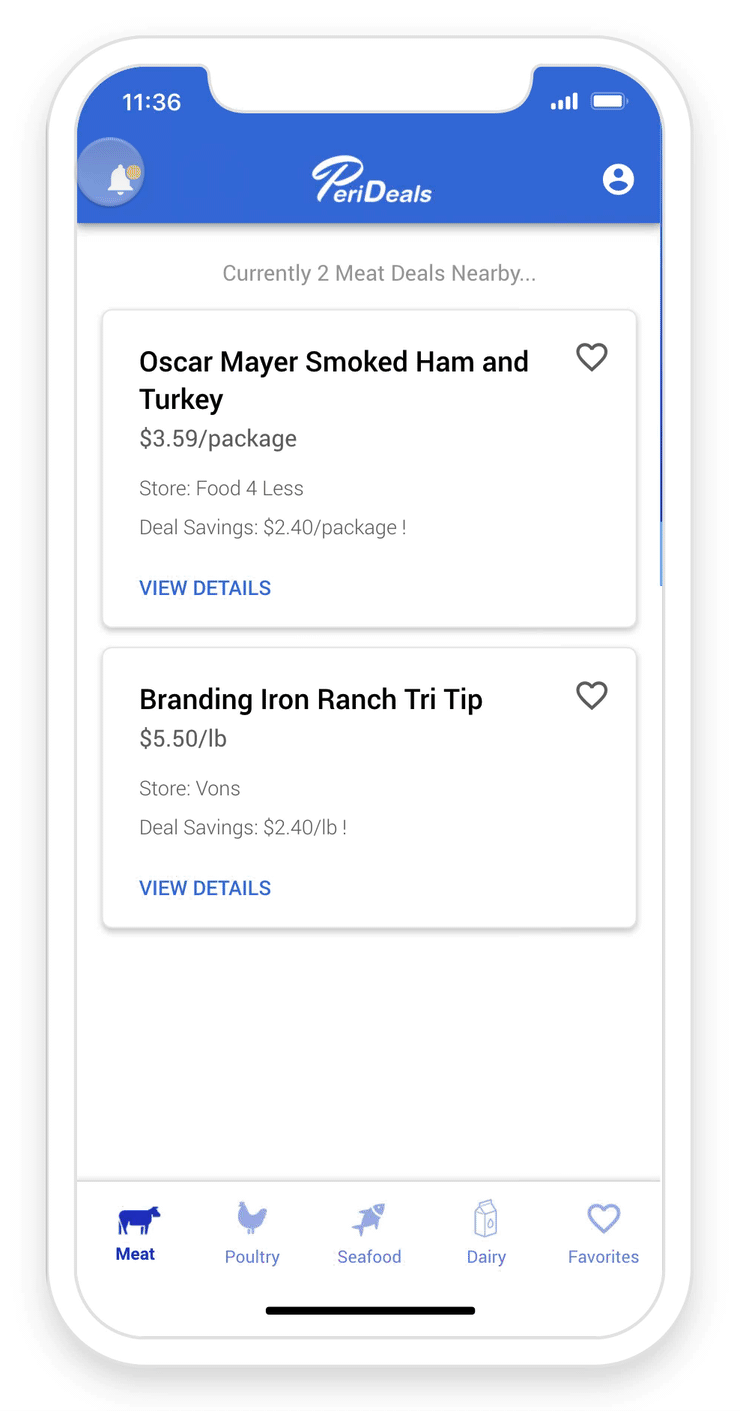The width and height of the screenshot is (740, 1412).
Task: Go to the Favorites tab label
Action: tap(603, 1257)
